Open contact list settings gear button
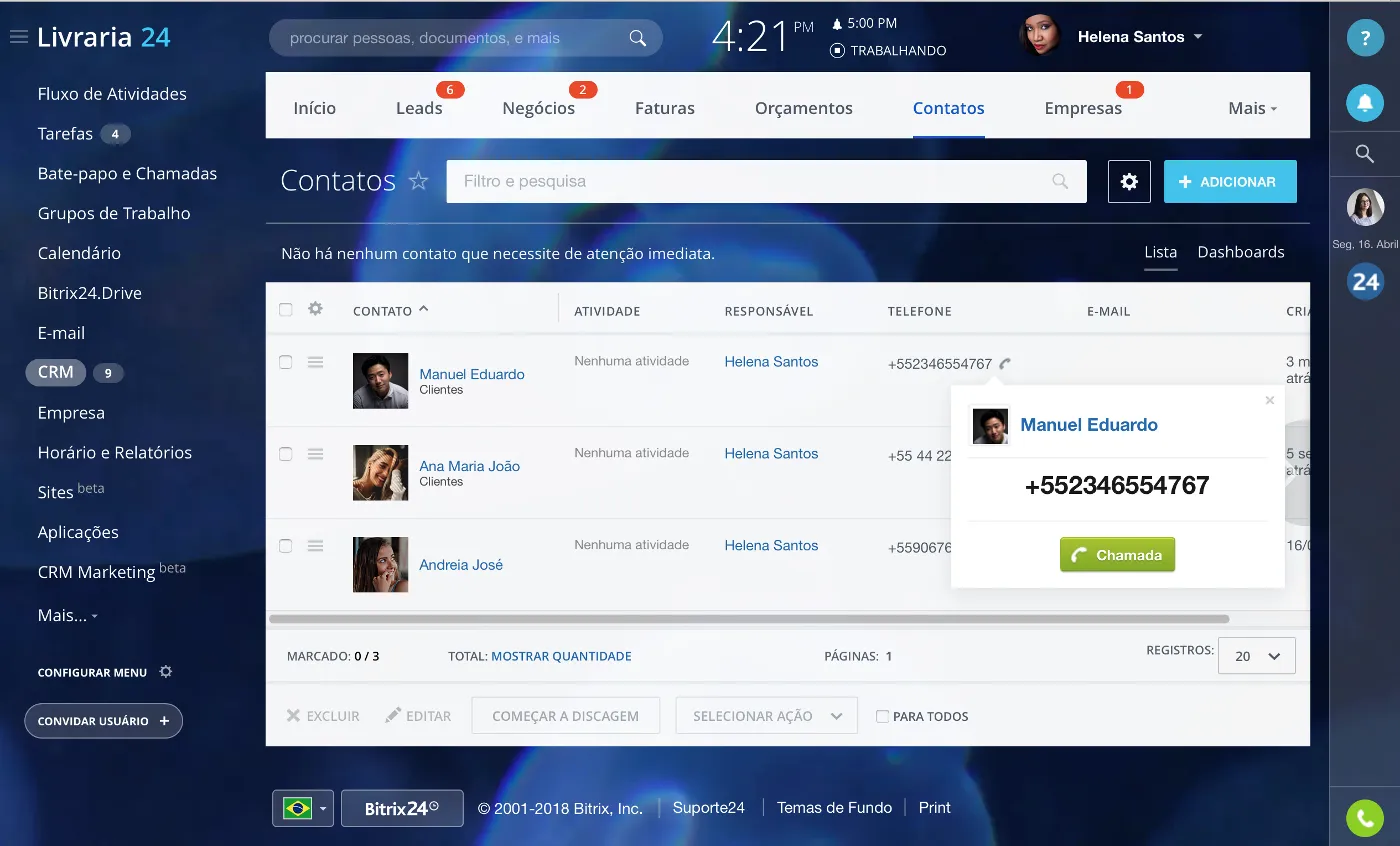Viewport: 1400px width, 846px height. 1129,181
